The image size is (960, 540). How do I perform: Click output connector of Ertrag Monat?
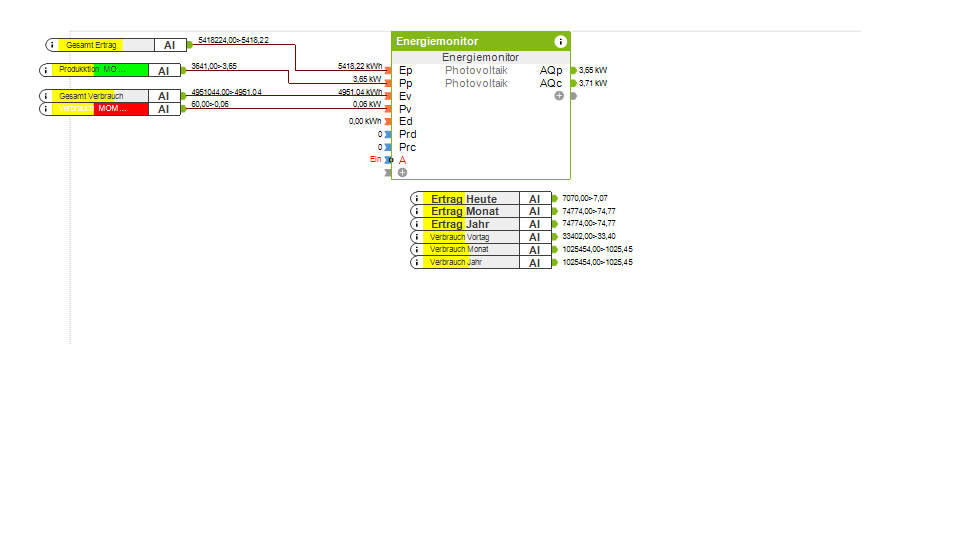(555, 211)
